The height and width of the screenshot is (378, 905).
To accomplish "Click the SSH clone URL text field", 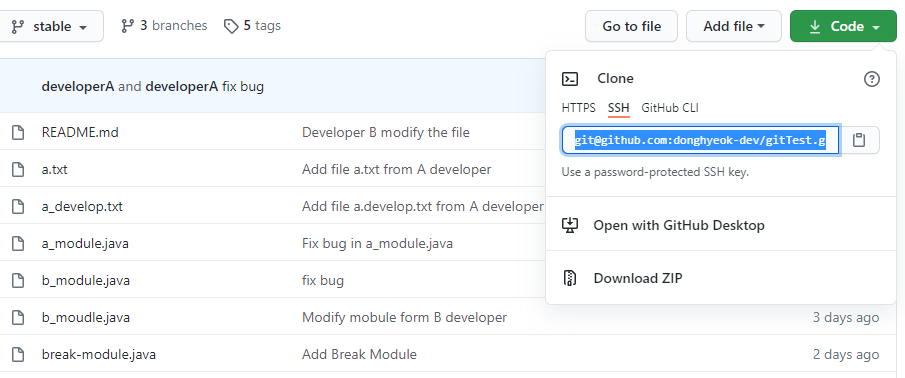I will (x=701, y=140).
